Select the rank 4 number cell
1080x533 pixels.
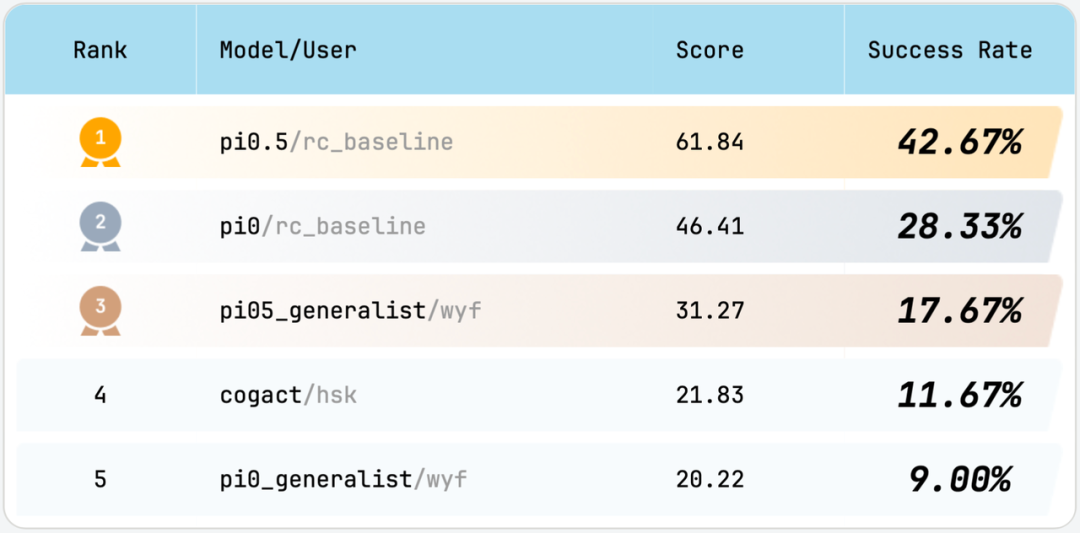tap(100, 395)
